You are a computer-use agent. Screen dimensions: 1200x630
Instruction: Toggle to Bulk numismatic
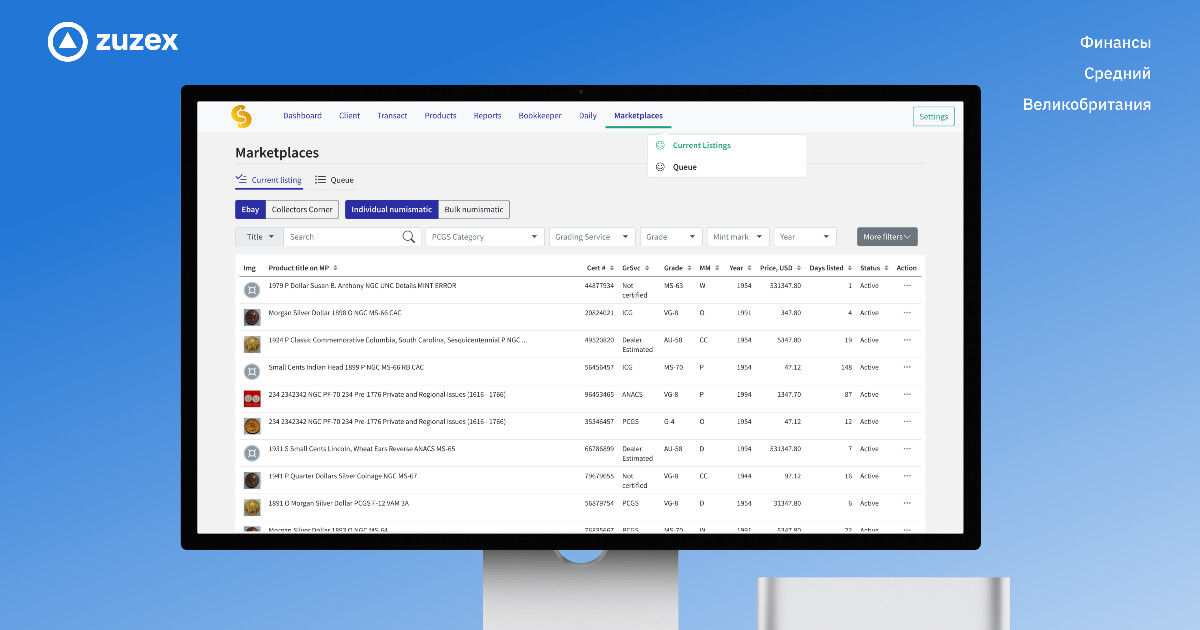coord(474,210)
